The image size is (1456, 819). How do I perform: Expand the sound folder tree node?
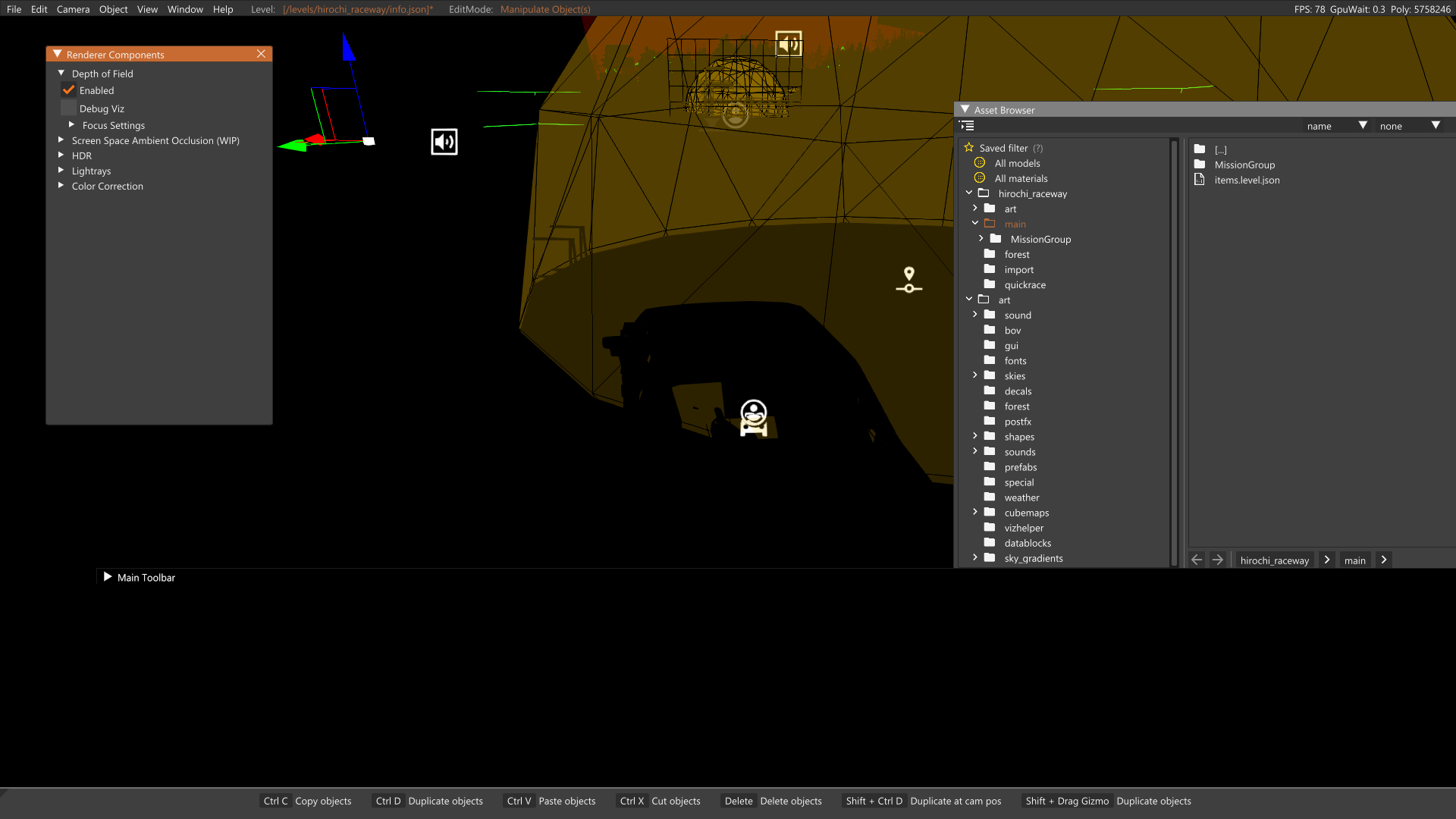(975, 315)
